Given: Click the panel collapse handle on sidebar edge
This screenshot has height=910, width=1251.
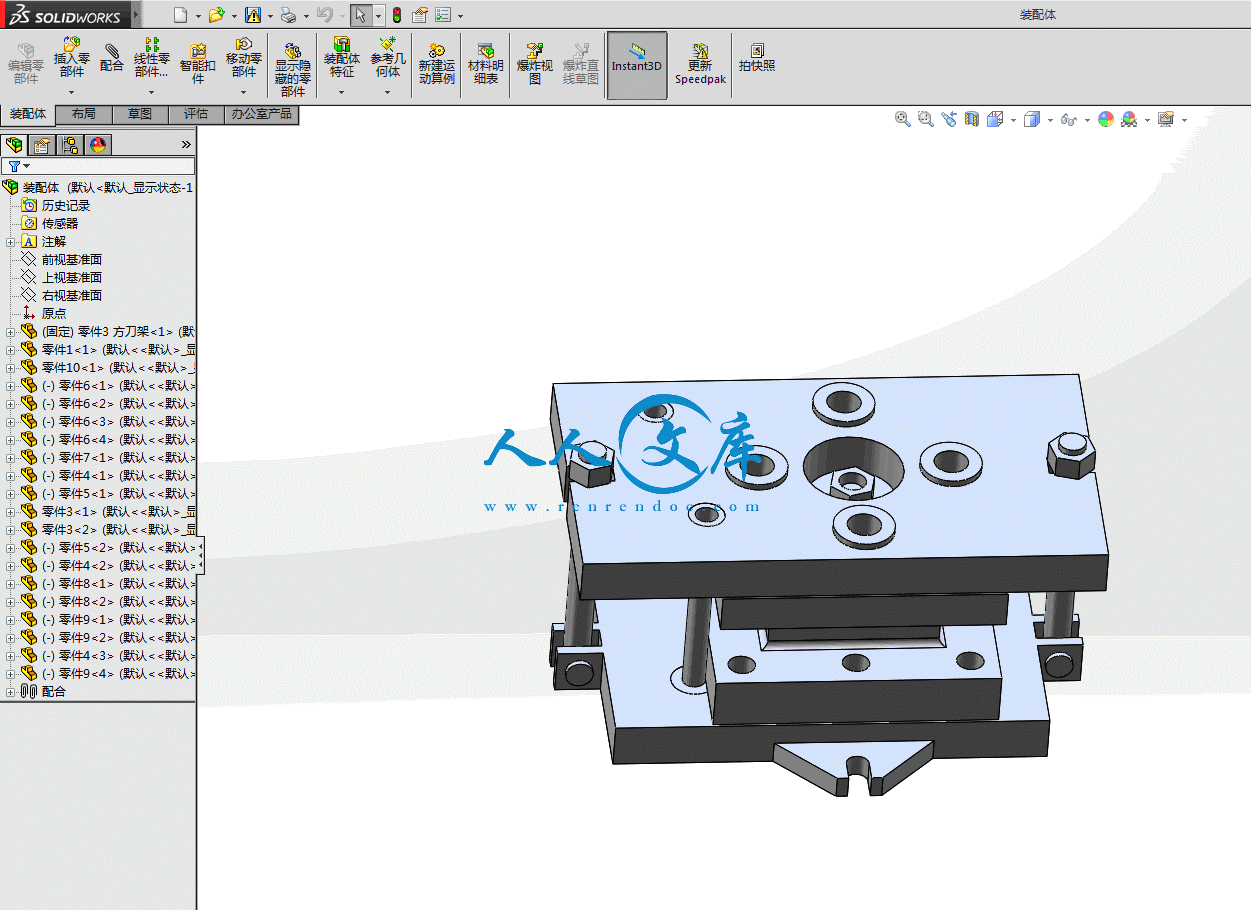Looking at the screenshot, I should point(201,557).
